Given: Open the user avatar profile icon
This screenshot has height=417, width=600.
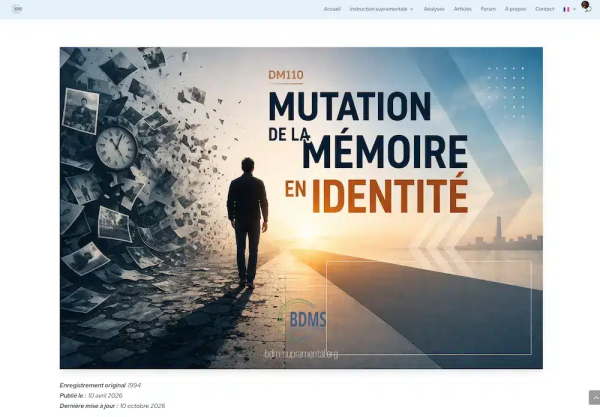Looking at the screenshot, I should (x=585, y=6).
